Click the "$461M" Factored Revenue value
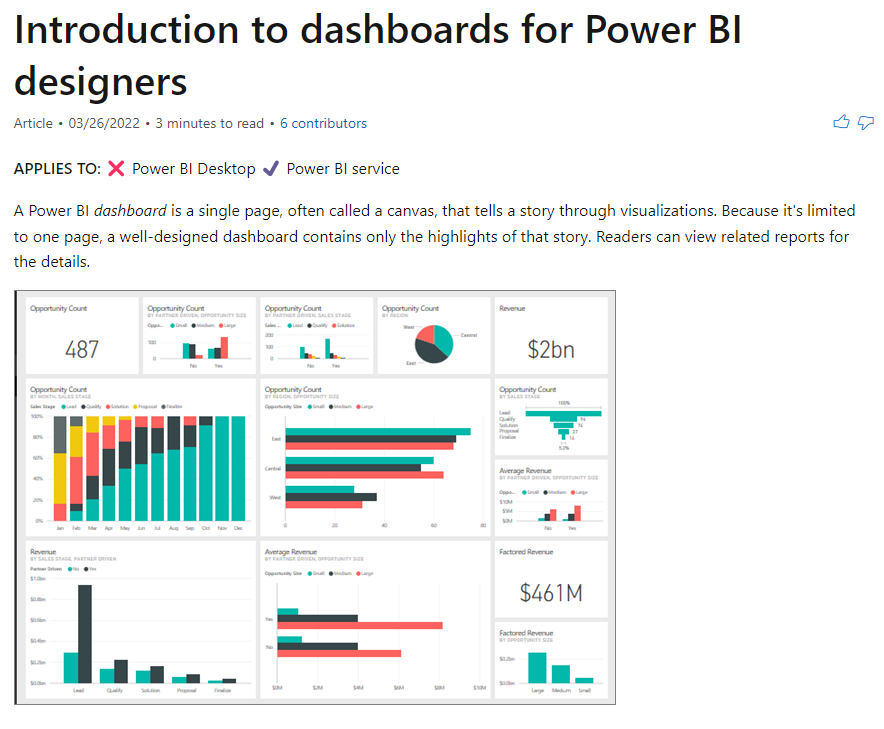This screenshot has width=884, height=729. click(x=551, y=593)
